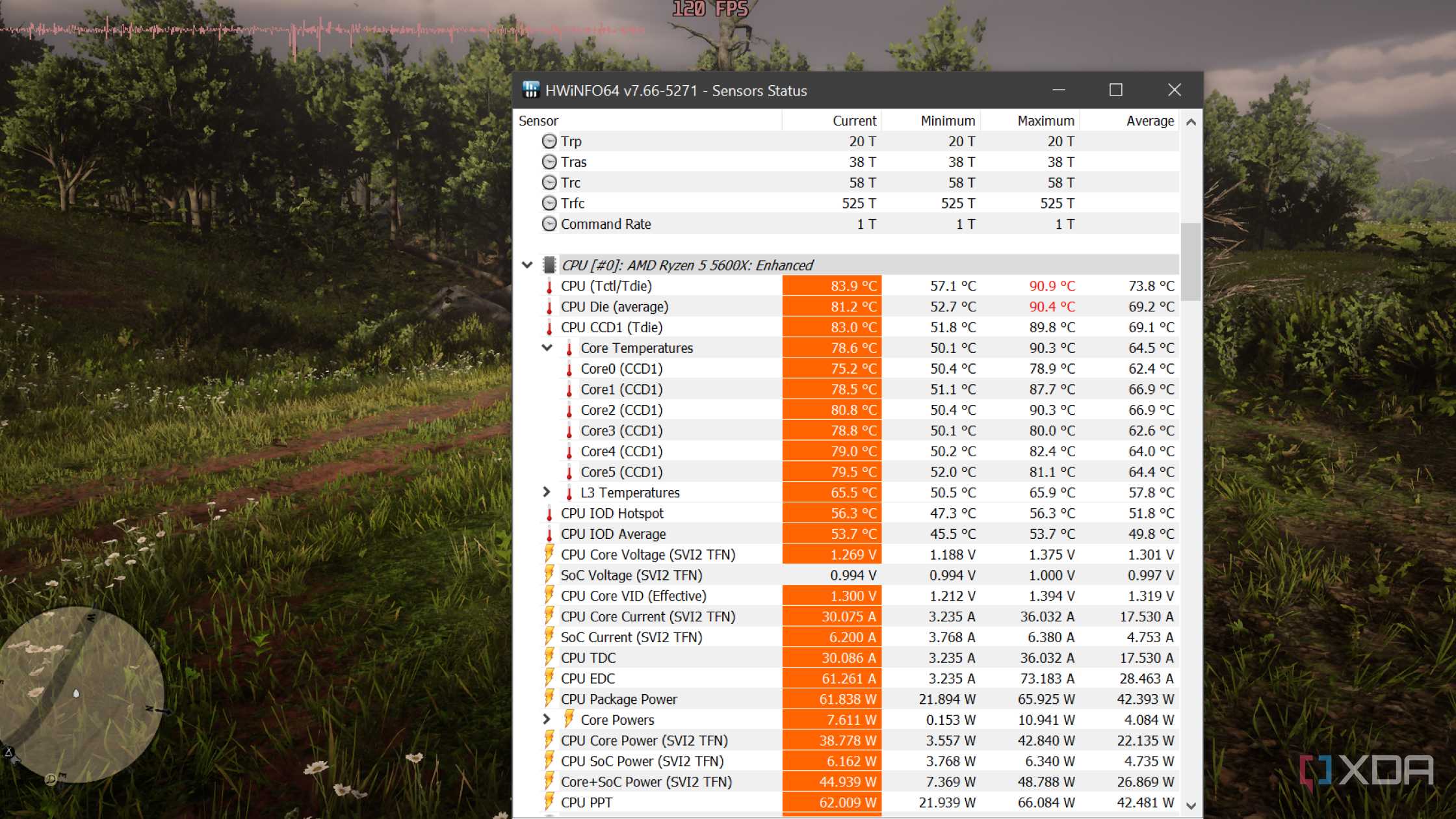Screen dimensions: 1456x819
Task: Click lightning icon beside Core Powers
Action: pos(569,720)
